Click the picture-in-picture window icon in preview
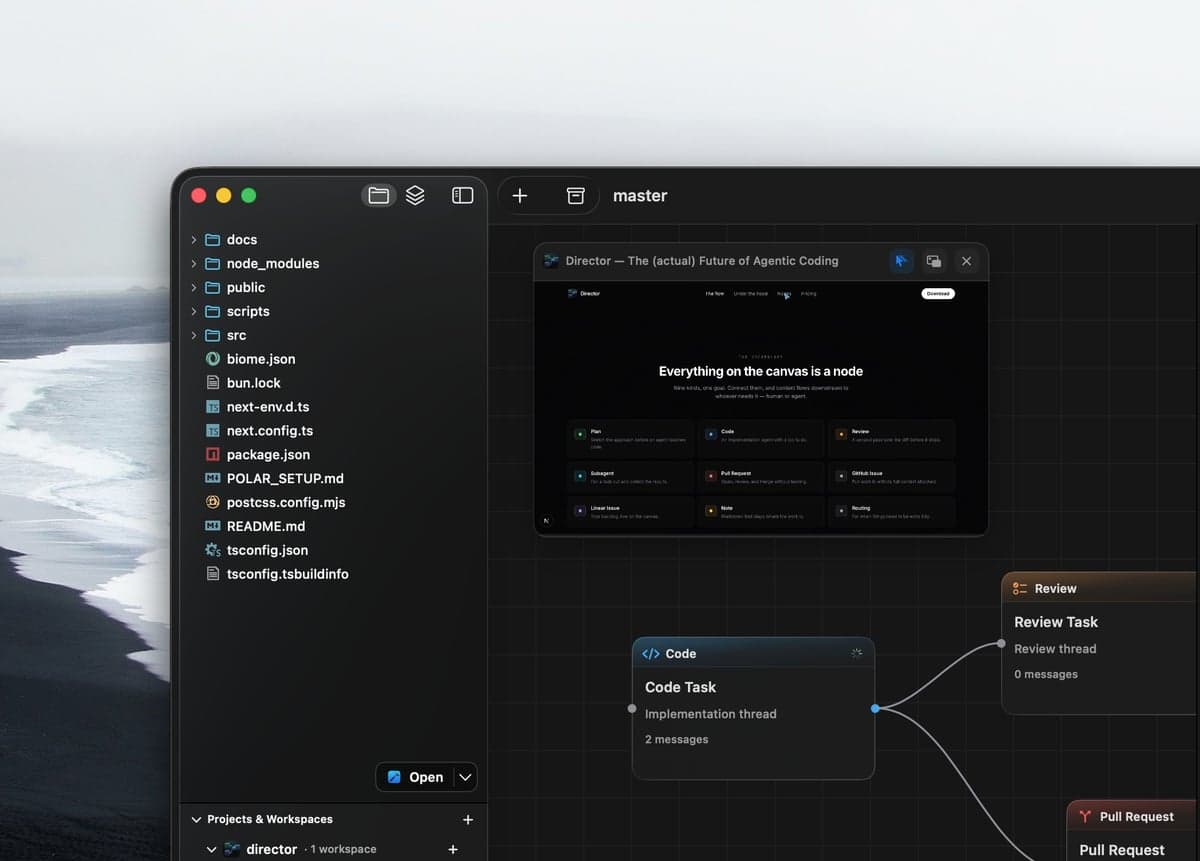The height and width of the screenshot is (861, 1200). coord(934,261)
